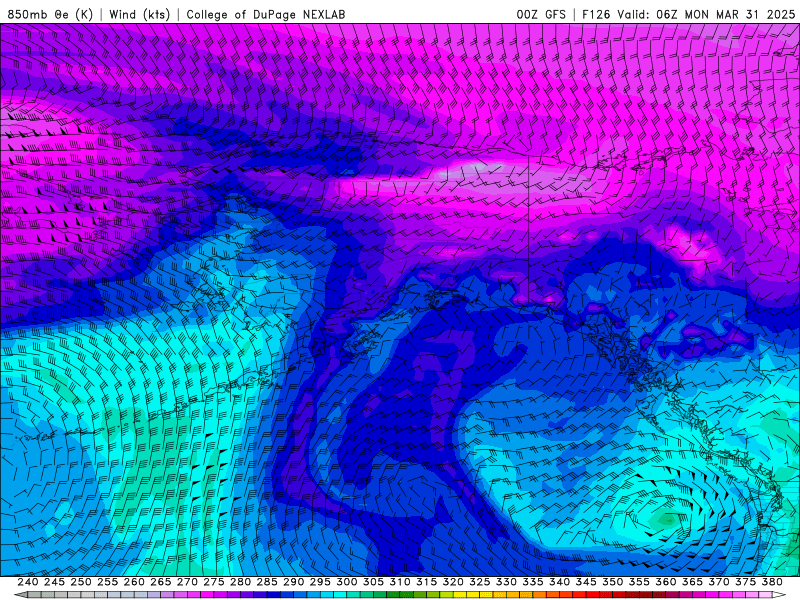
Task: Select the 310 value on the color scale
Action: pyautogui.click(x=399, y=582)
